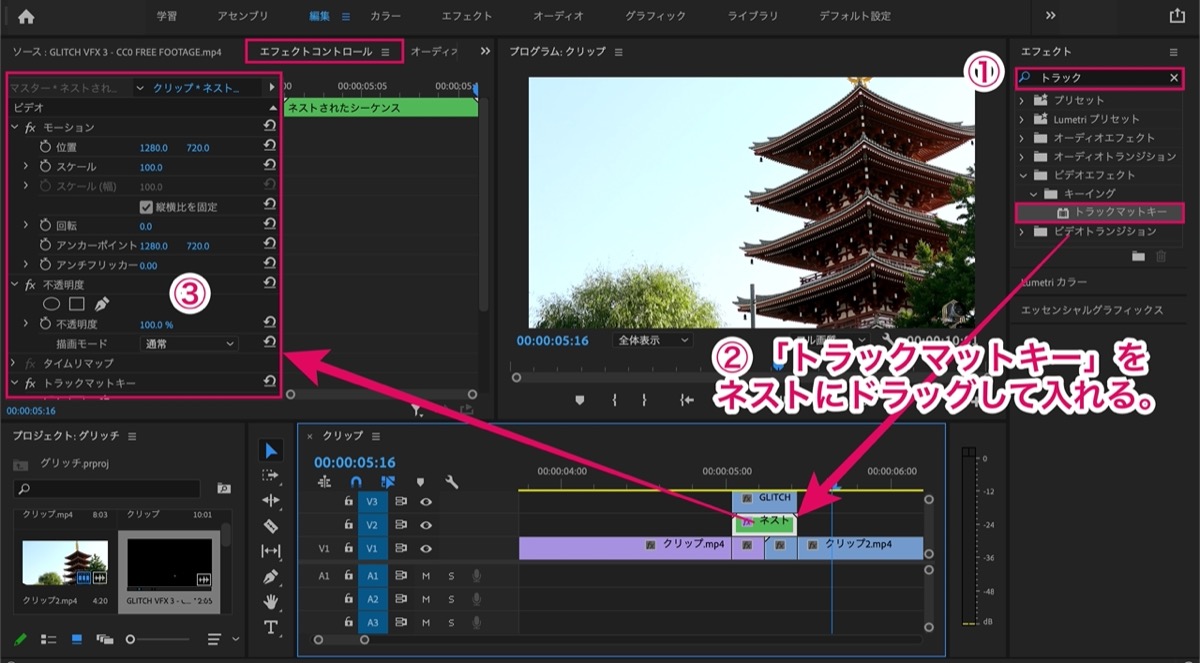Select the Hand tool
This screenshot has height=663, width=1200.
tap(270, 602)
